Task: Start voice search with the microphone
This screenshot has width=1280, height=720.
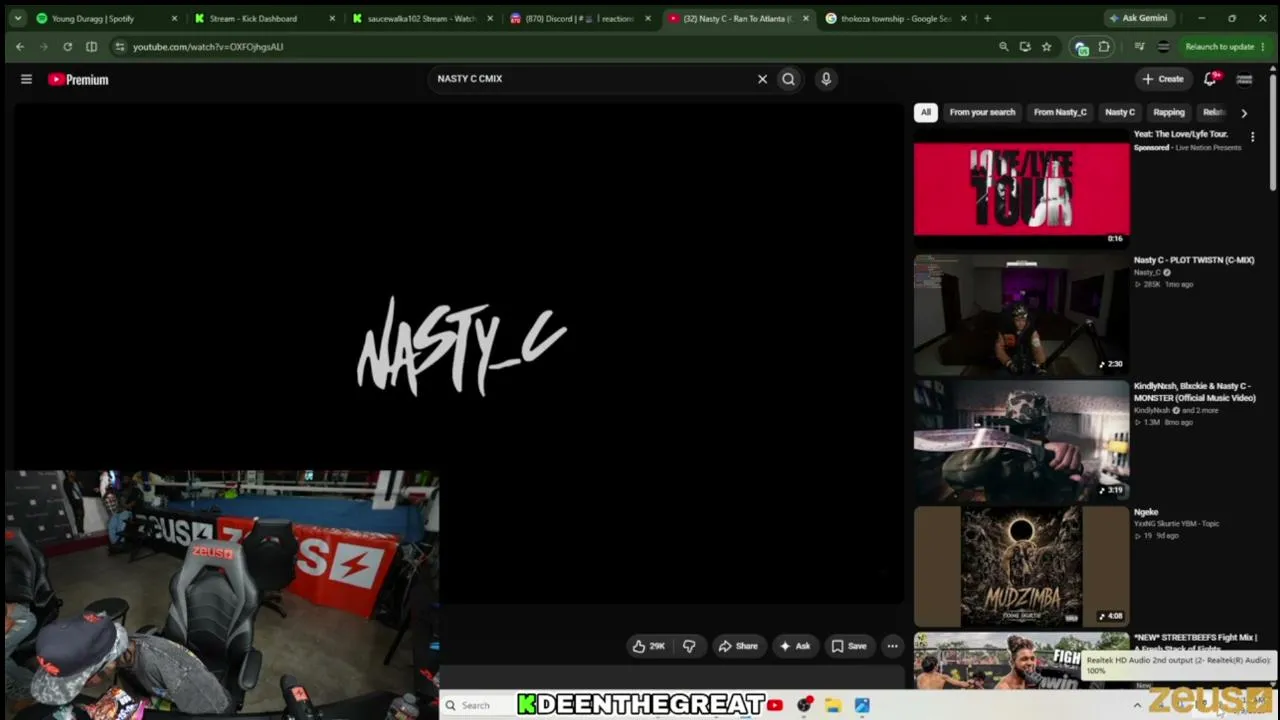Action: coord(826,79)
